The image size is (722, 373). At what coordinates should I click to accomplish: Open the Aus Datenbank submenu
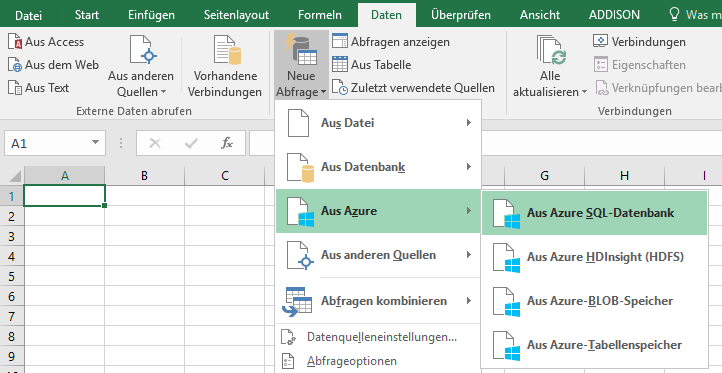click(378, 167)
